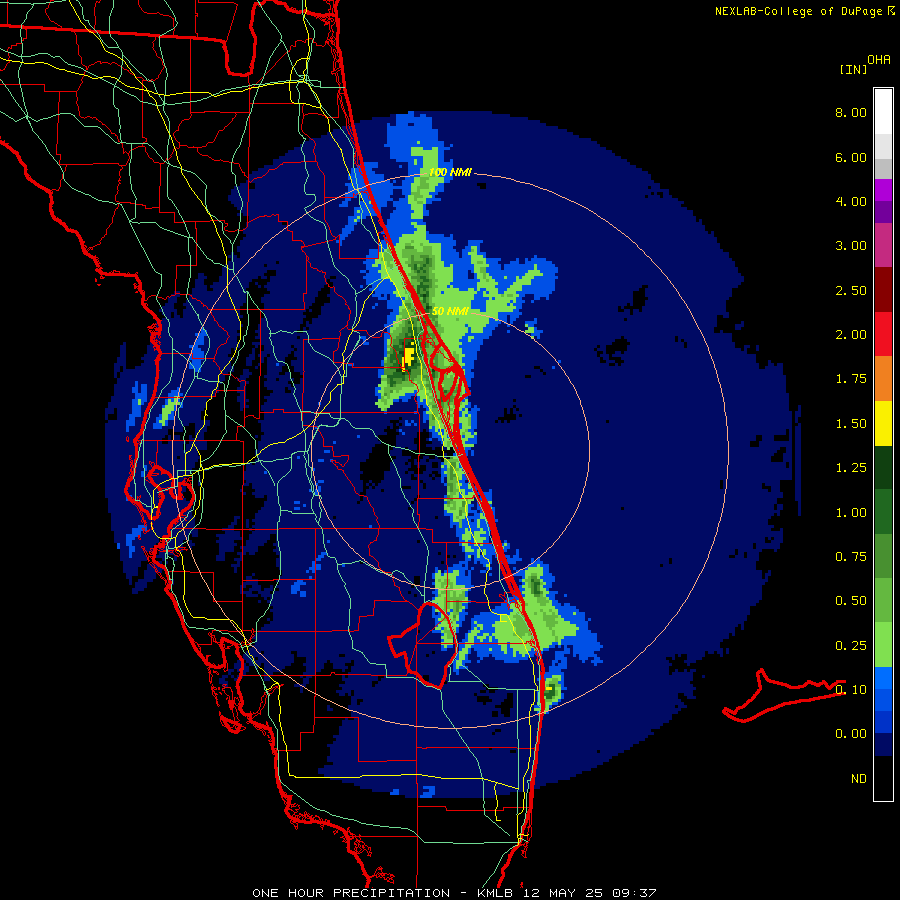
Task: Click the 3.00 legend value
Action: (x=851, y=246)
